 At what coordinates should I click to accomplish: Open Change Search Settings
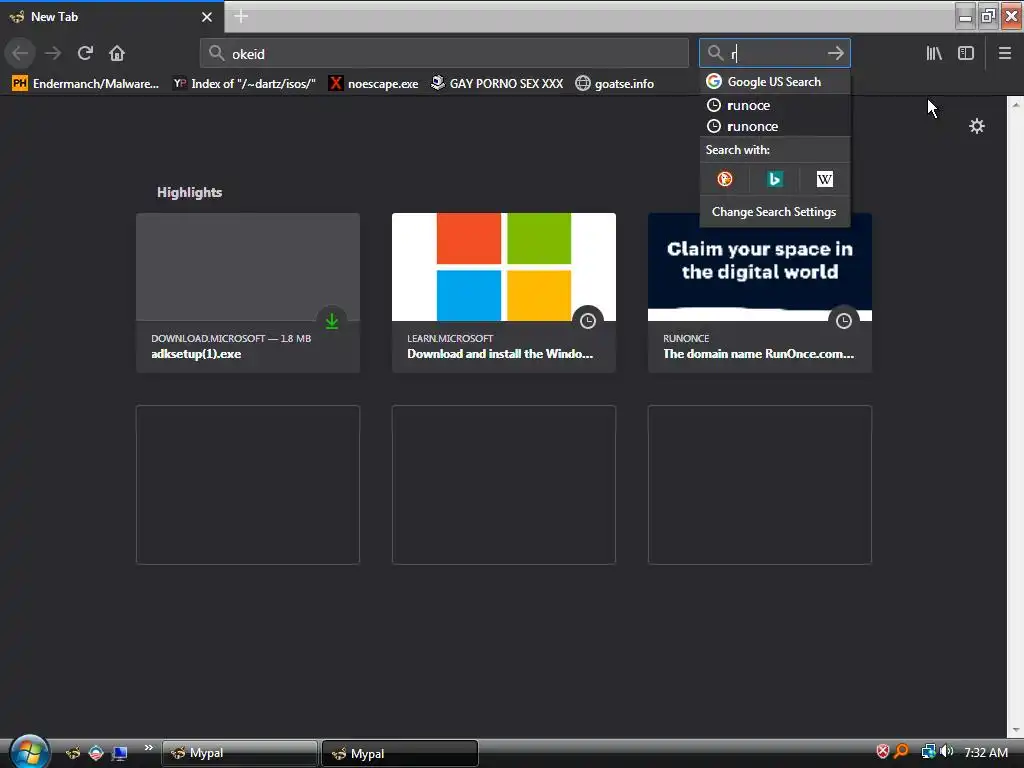[775, 212]
